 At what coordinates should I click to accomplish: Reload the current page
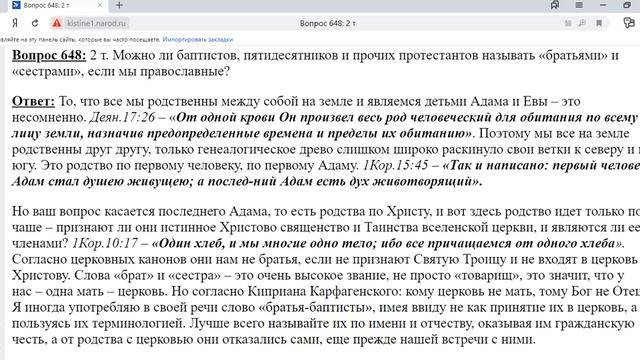tap(35, 23)
